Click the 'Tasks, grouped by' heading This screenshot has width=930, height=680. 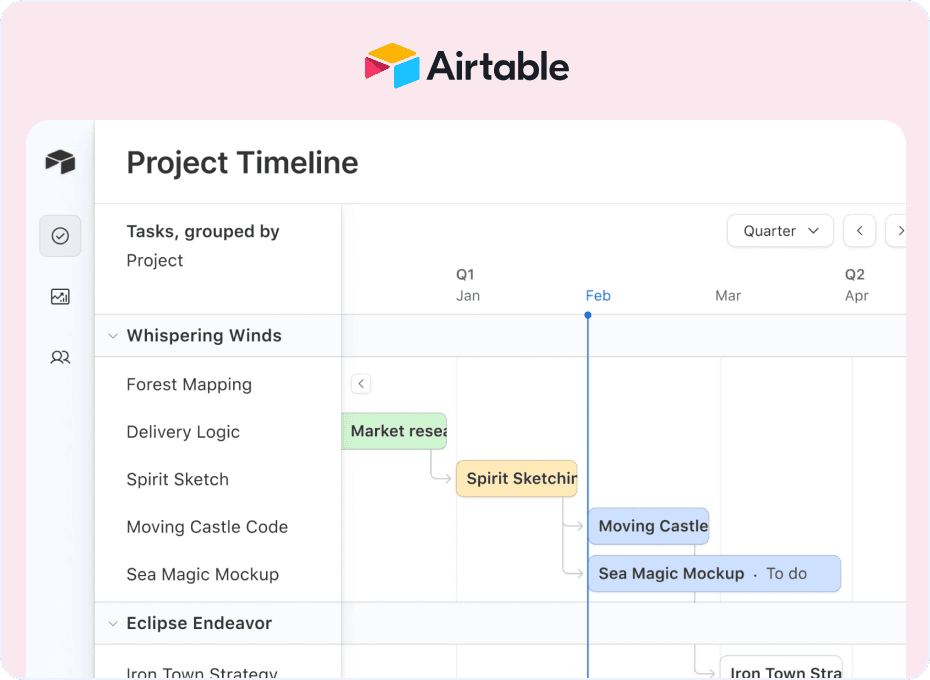click(x=202, y=231)
